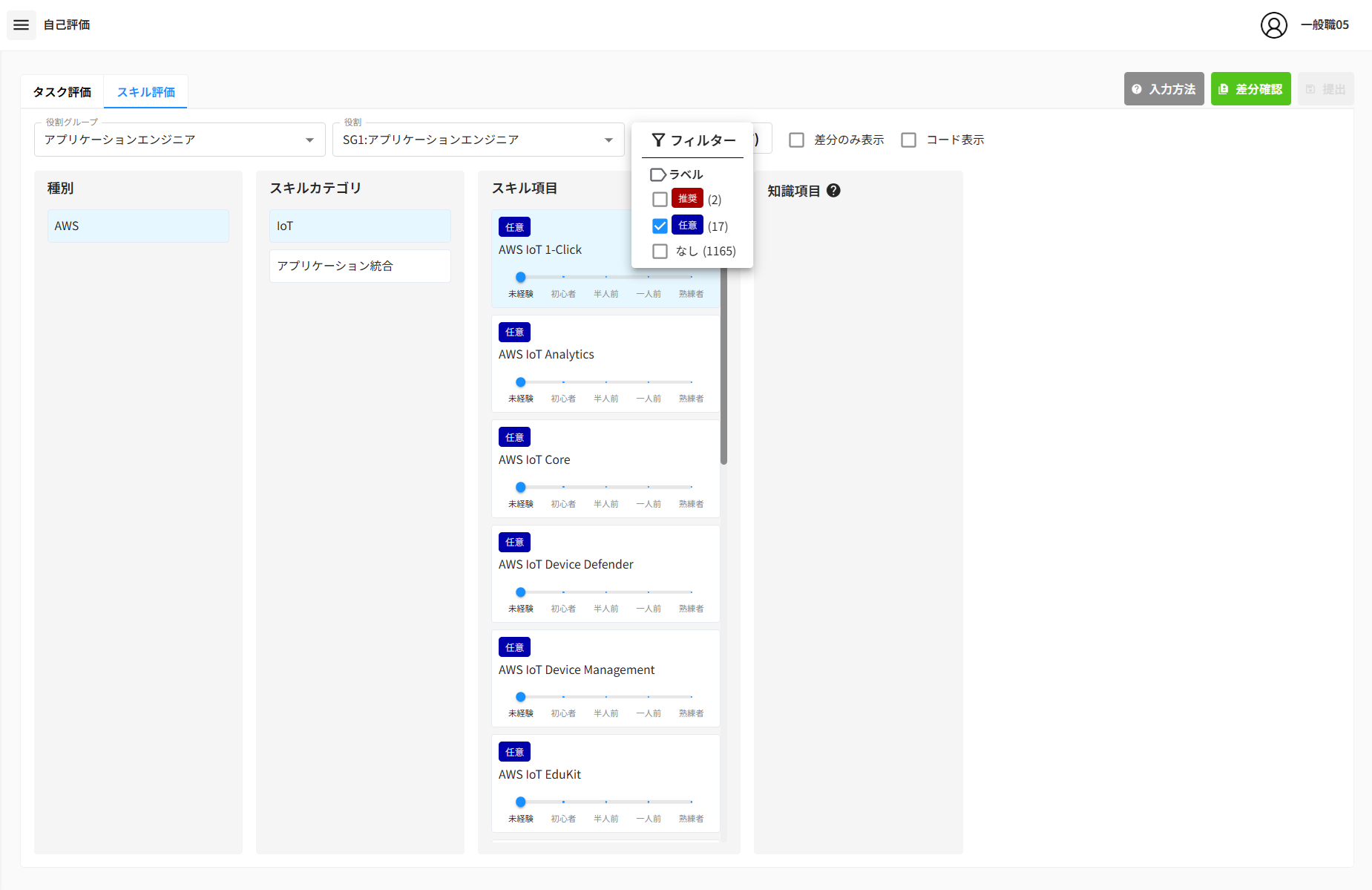Select AWS in 種別 list

coord(138,226)
